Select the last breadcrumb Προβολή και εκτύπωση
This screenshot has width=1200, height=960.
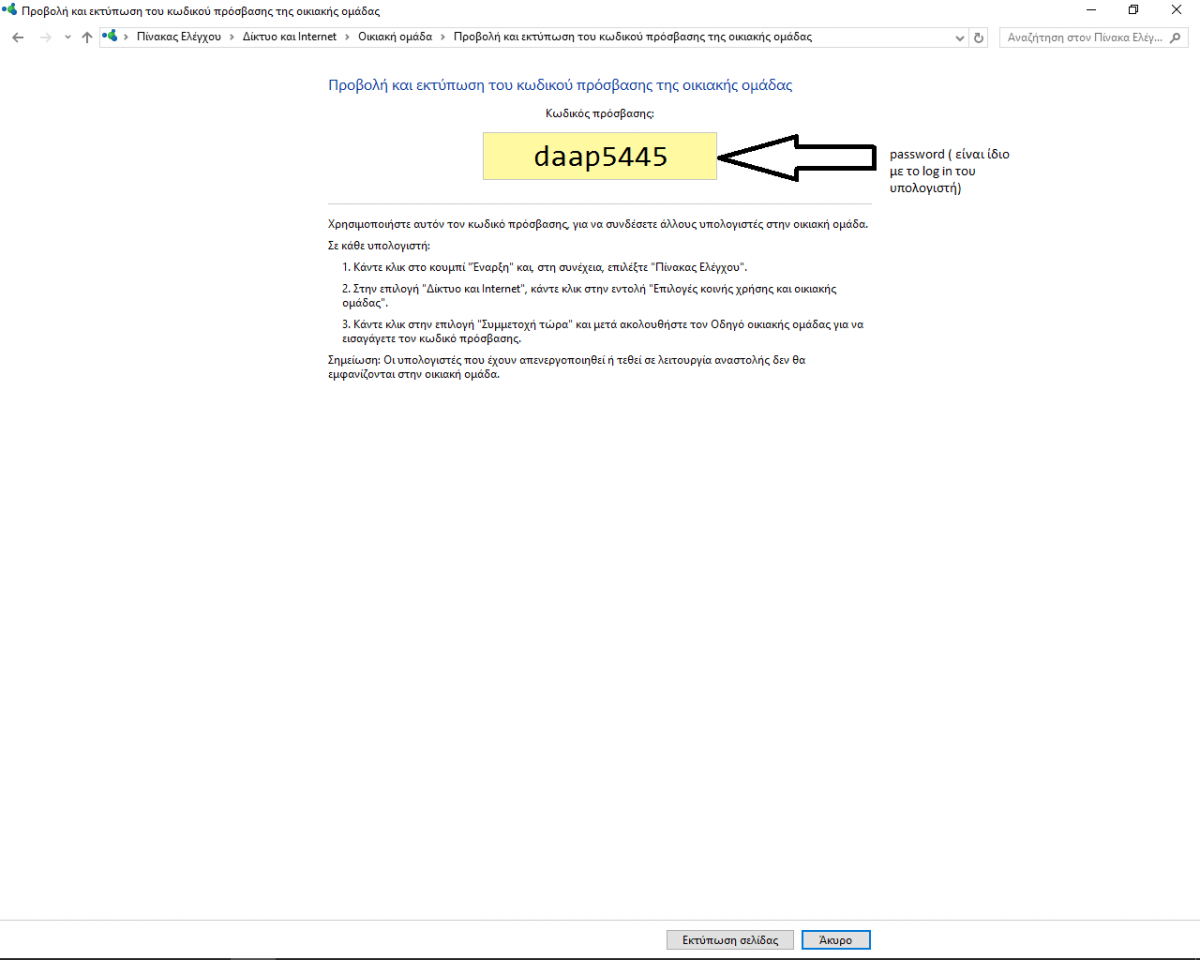pyautogui.click(x=633, y=37)
